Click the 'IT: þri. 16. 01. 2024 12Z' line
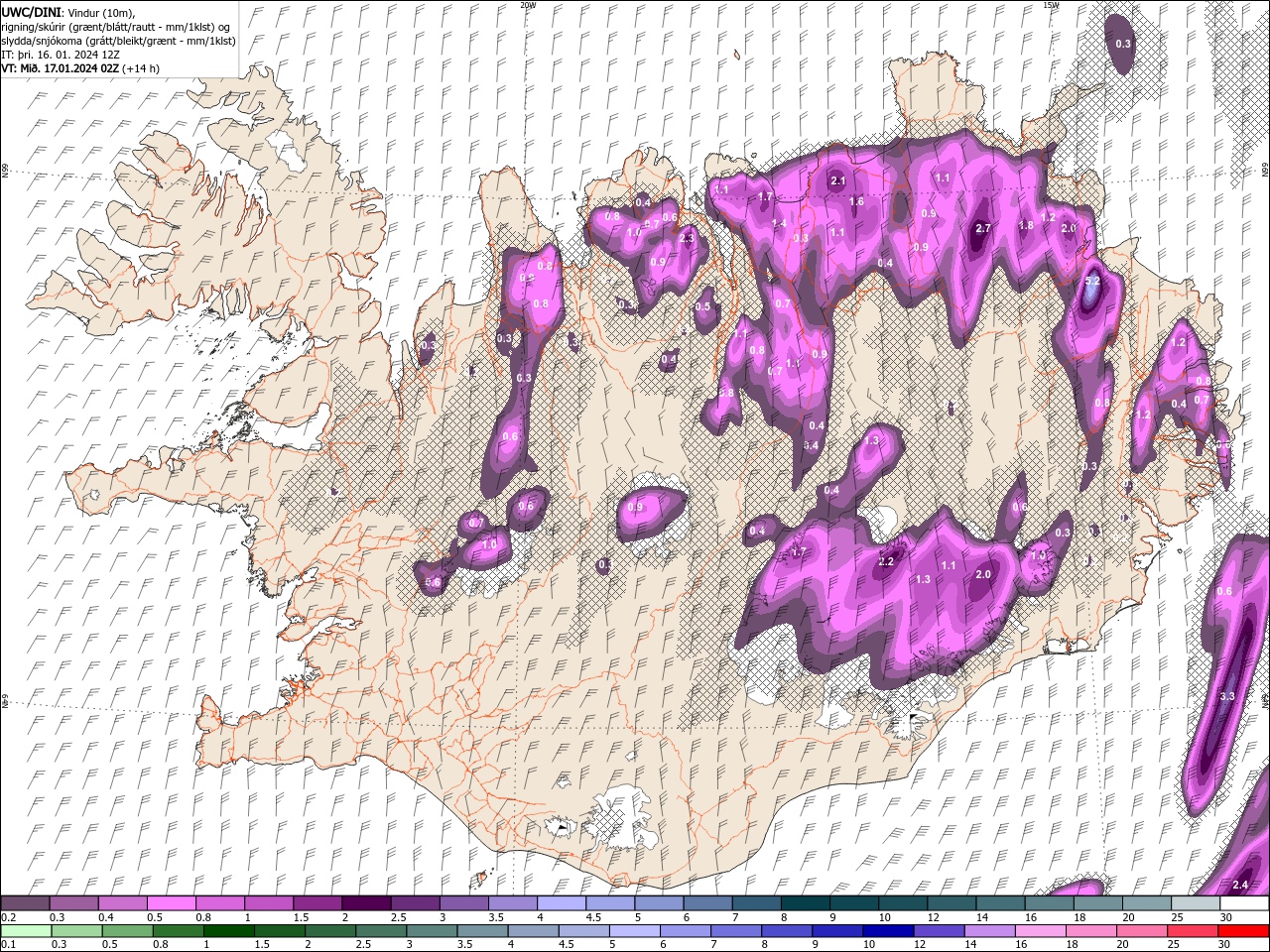Viewport: 1270px width, 952px height. (59, 55)
